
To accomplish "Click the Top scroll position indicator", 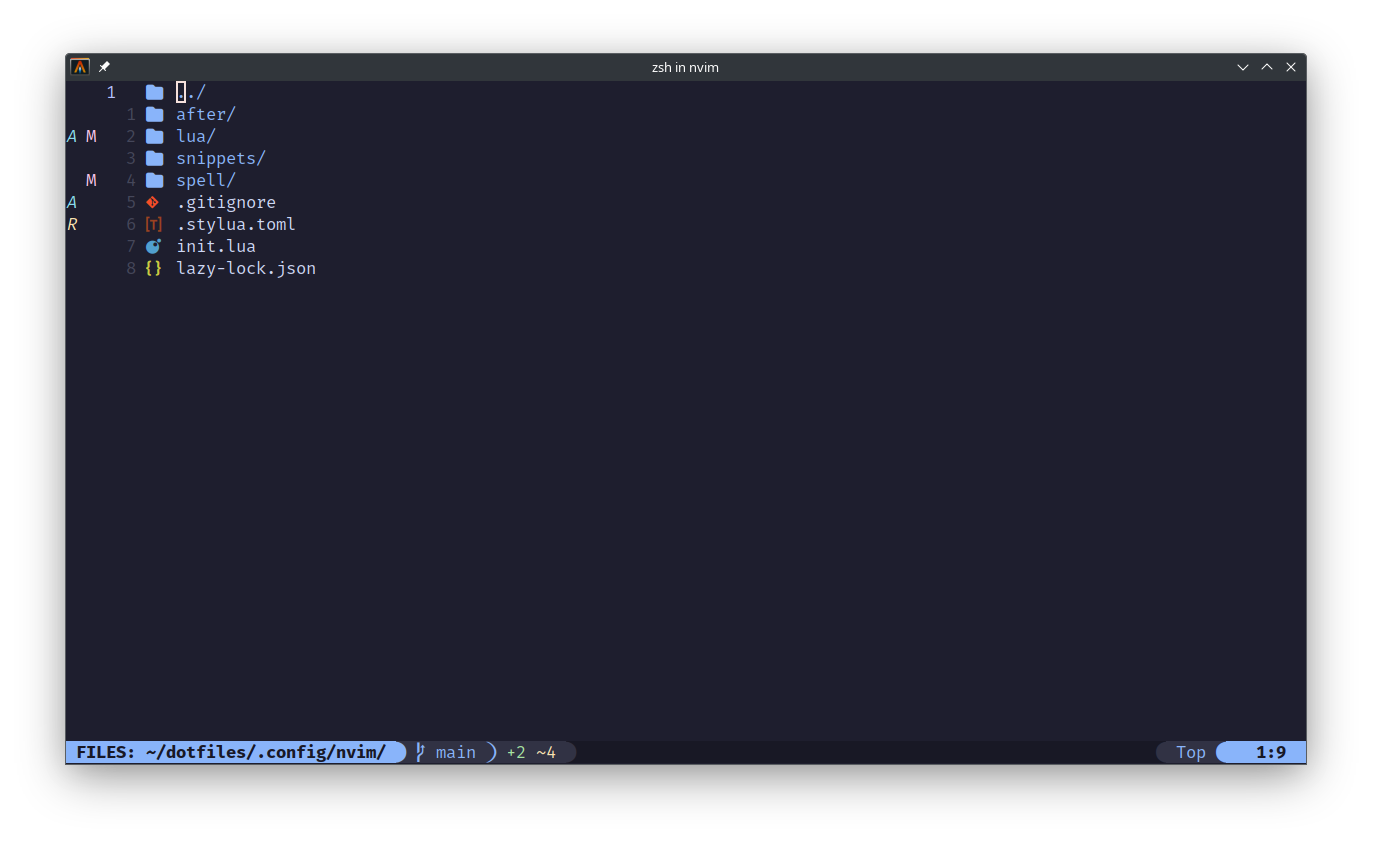I will 1190,752.
